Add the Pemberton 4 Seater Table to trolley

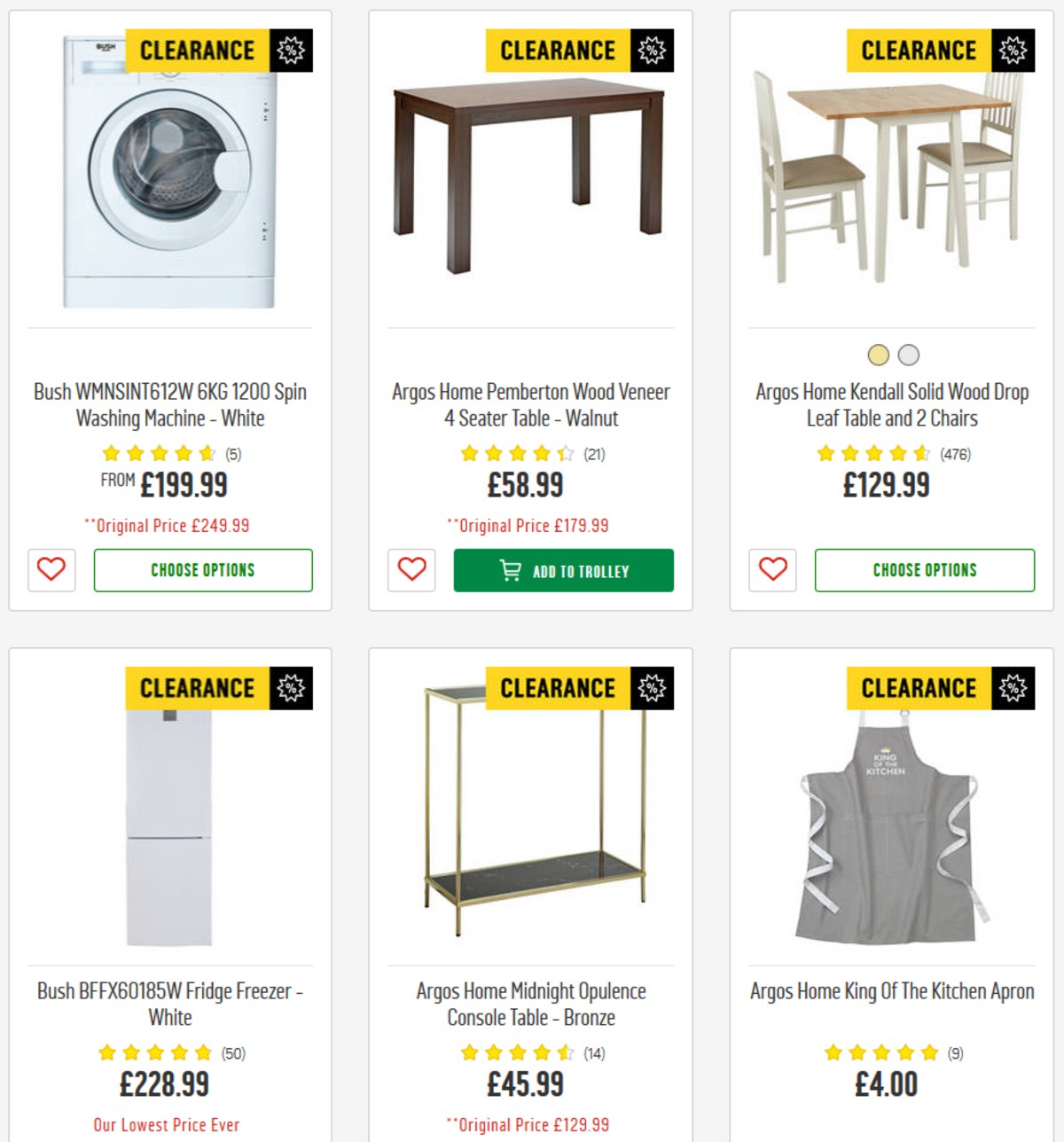pos(563,571)
